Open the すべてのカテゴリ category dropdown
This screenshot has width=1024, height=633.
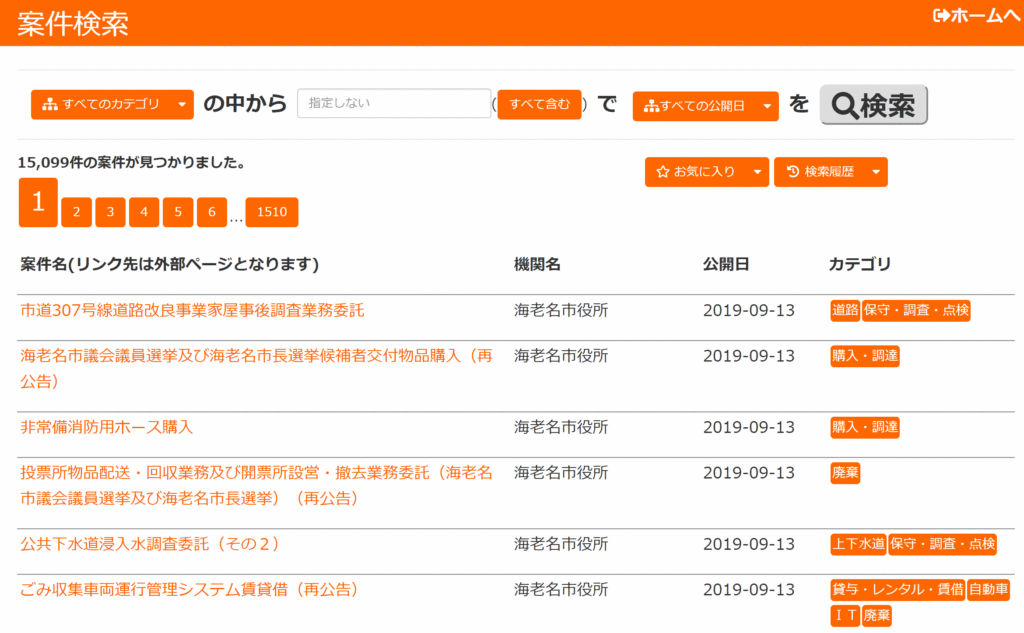111,104
